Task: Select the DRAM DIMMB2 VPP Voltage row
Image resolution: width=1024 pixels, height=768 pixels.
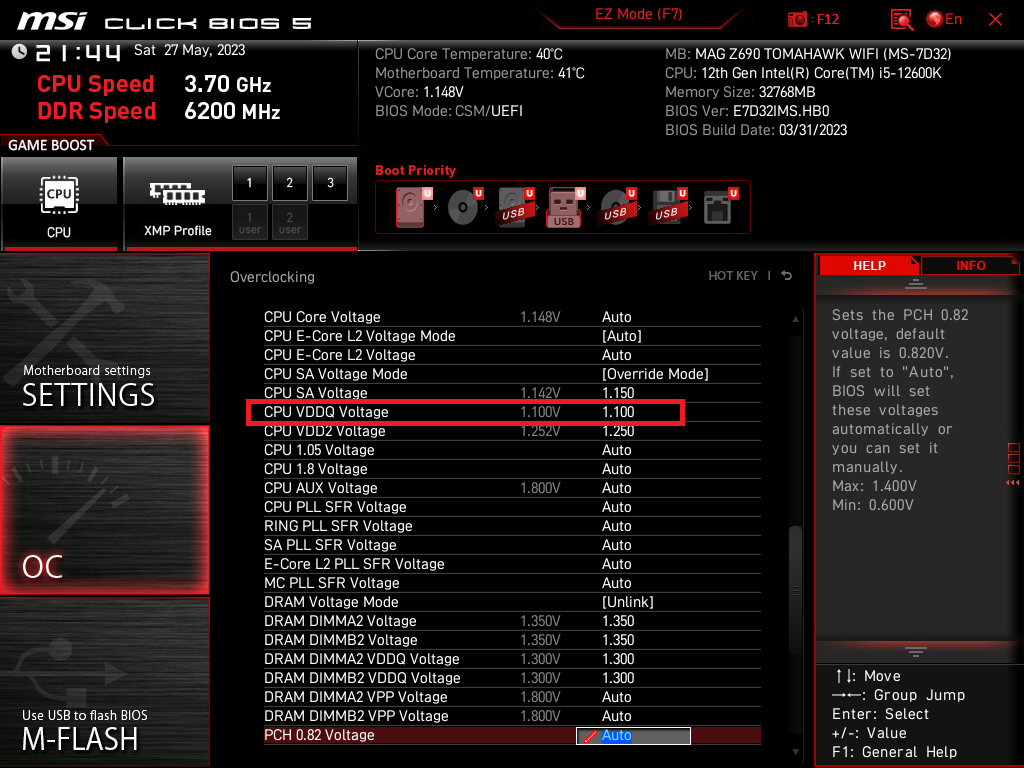Action: 512,716
